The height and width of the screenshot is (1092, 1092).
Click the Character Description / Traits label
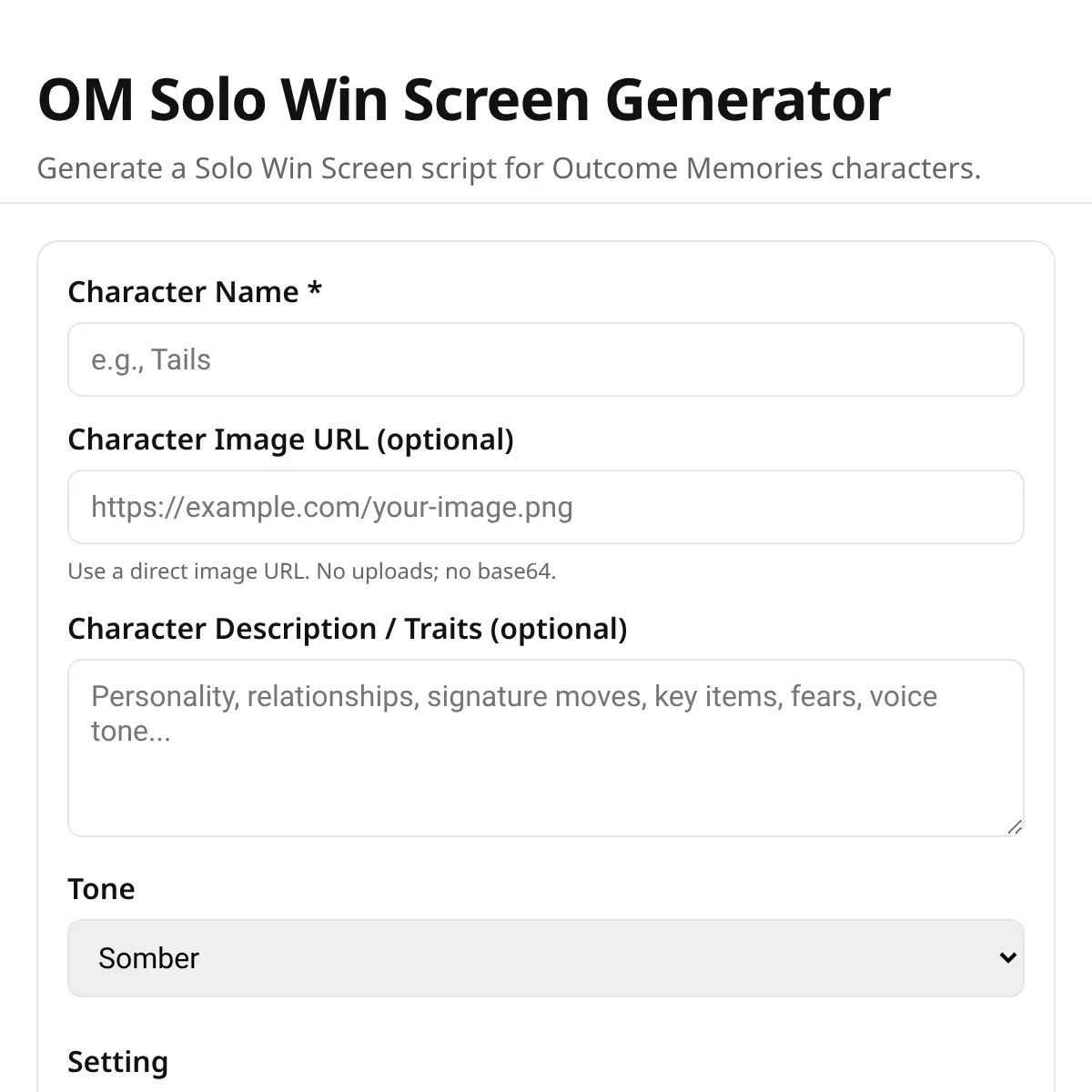point(347,629)
